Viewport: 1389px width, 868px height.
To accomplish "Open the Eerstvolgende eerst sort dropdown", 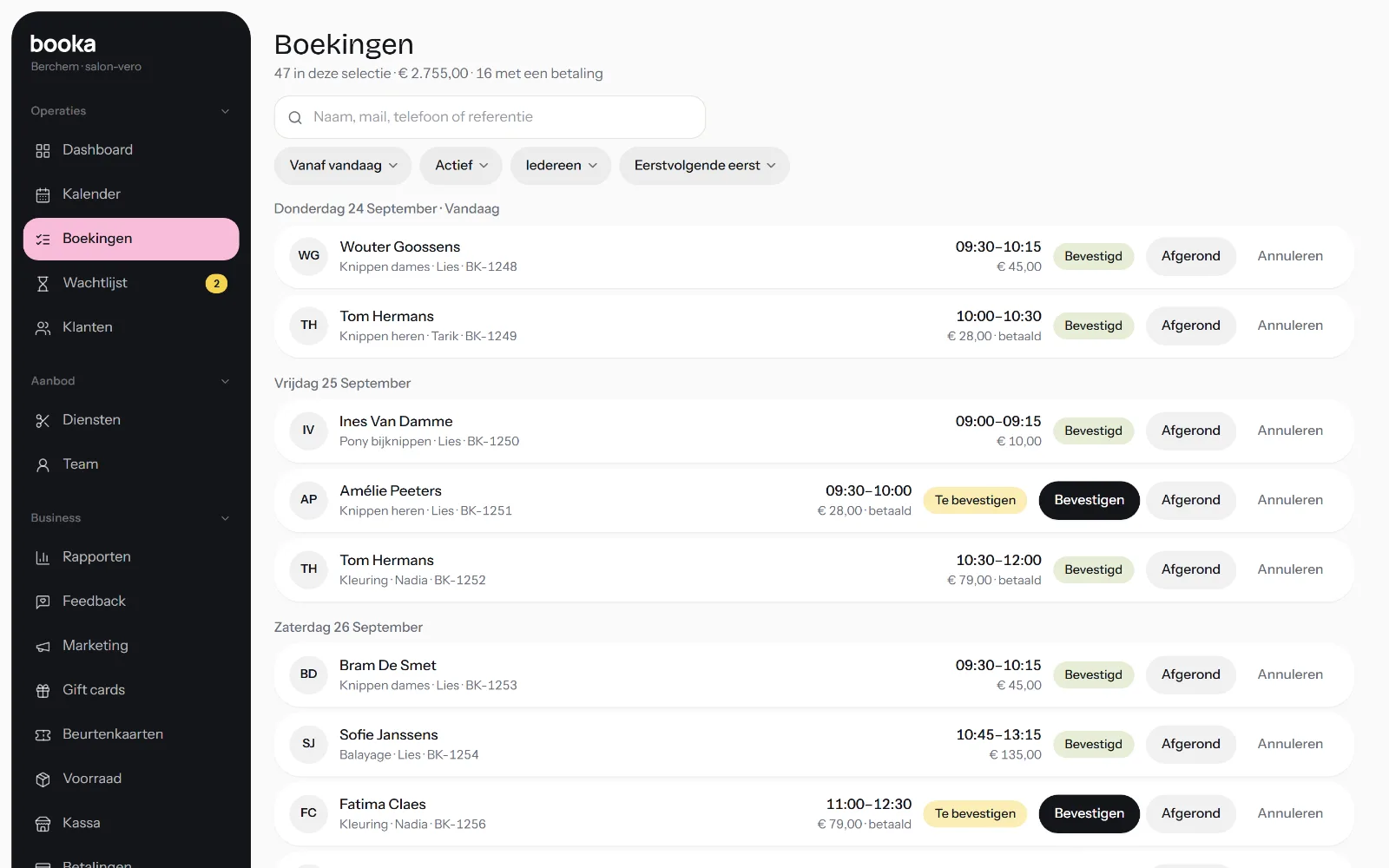I will coord(704,166).
